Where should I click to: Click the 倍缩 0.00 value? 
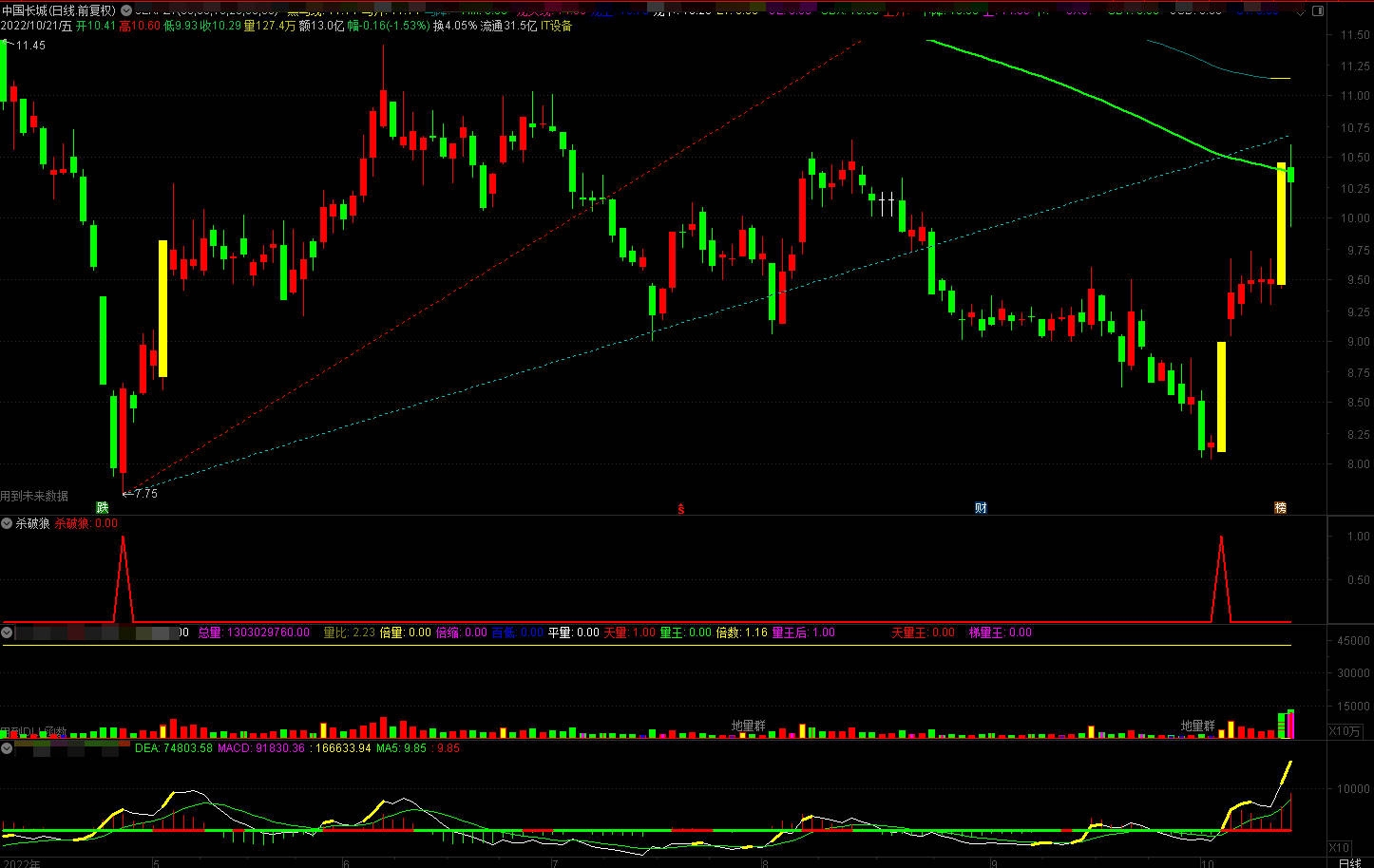point(461,632)
